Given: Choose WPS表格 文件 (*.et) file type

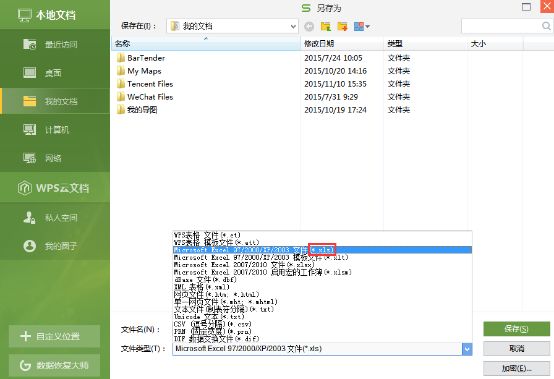Looking at the screenshot, I should click(x=322, y=235).
